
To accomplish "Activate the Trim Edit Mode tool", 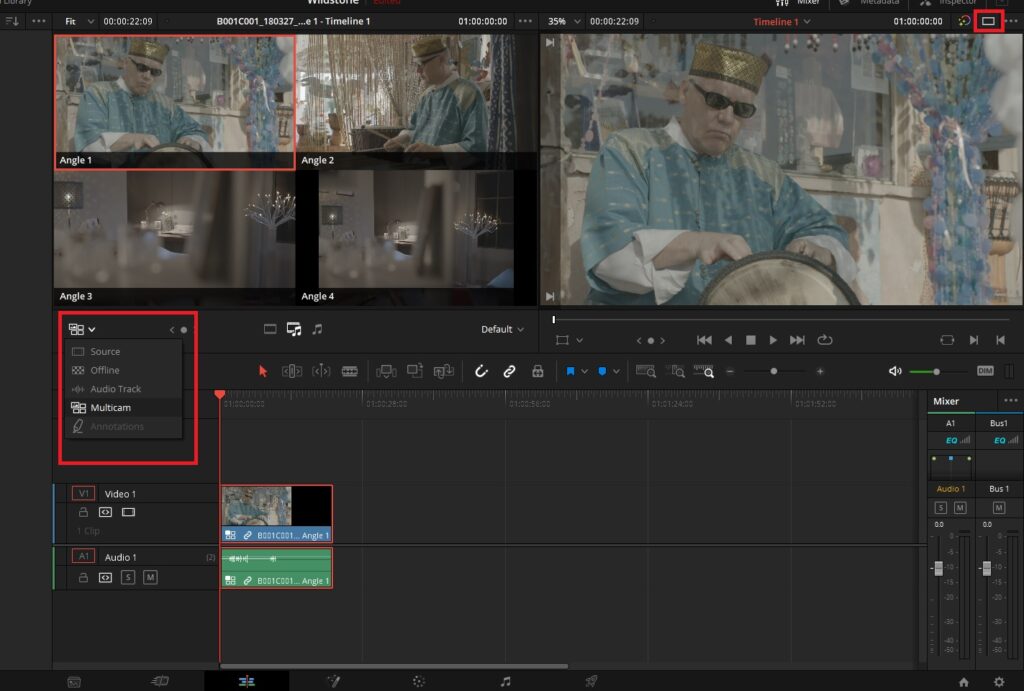I will pos(292,371).
